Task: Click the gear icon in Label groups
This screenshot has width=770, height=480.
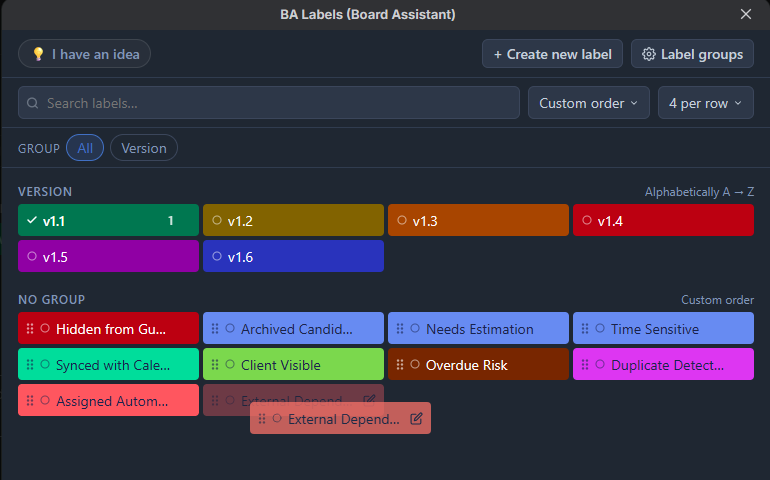Action: click(649, 54)
